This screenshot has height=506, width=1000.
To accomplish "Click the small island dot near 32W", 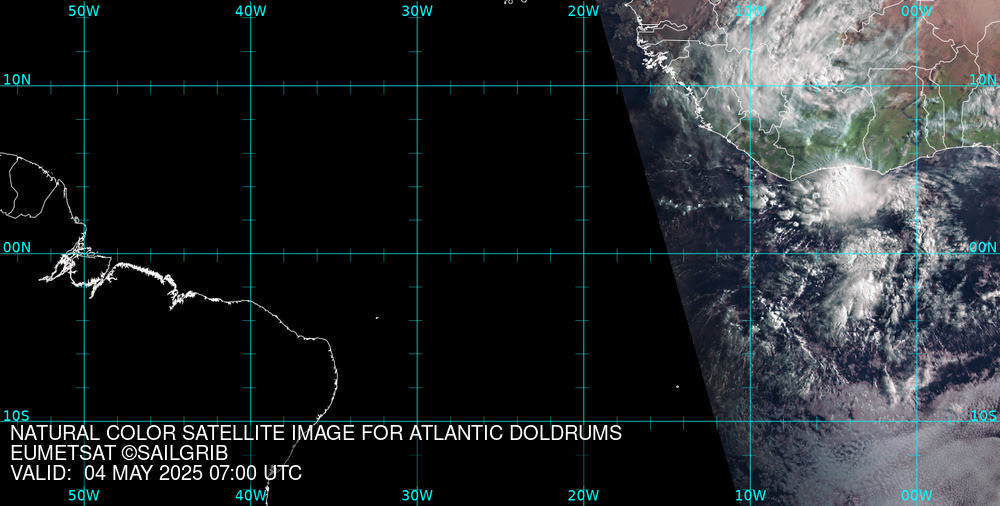I will [377, 318].
